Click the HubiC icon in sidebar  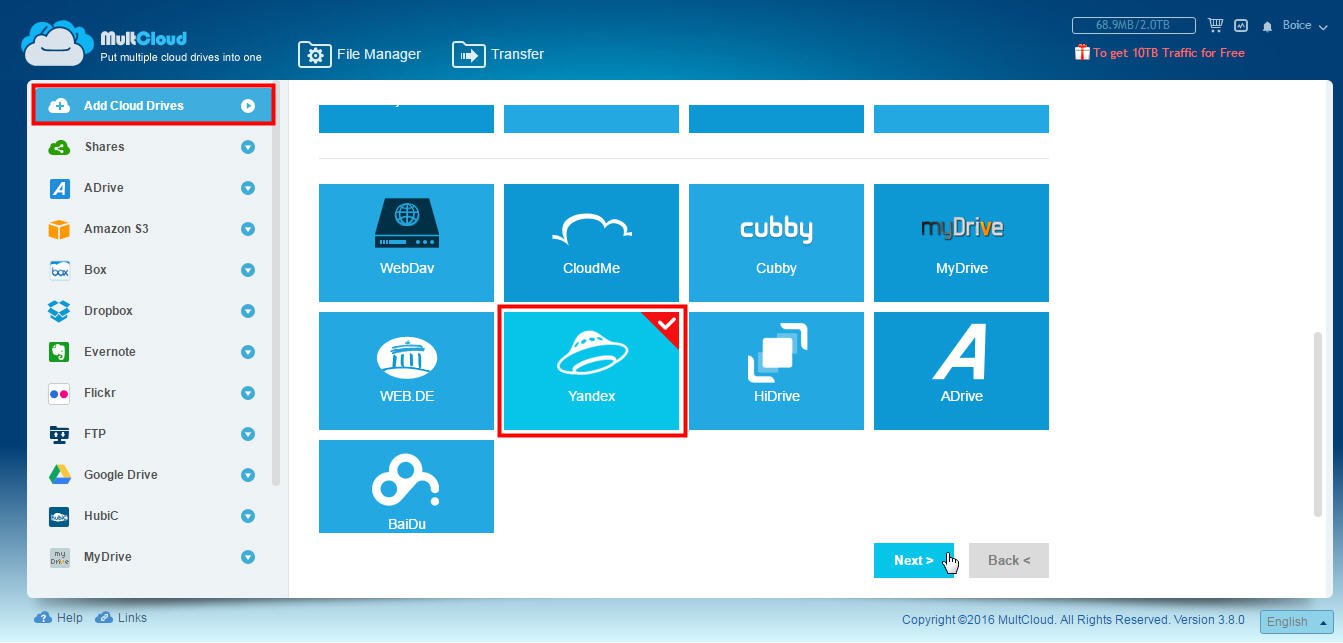(x=59, y=516)
